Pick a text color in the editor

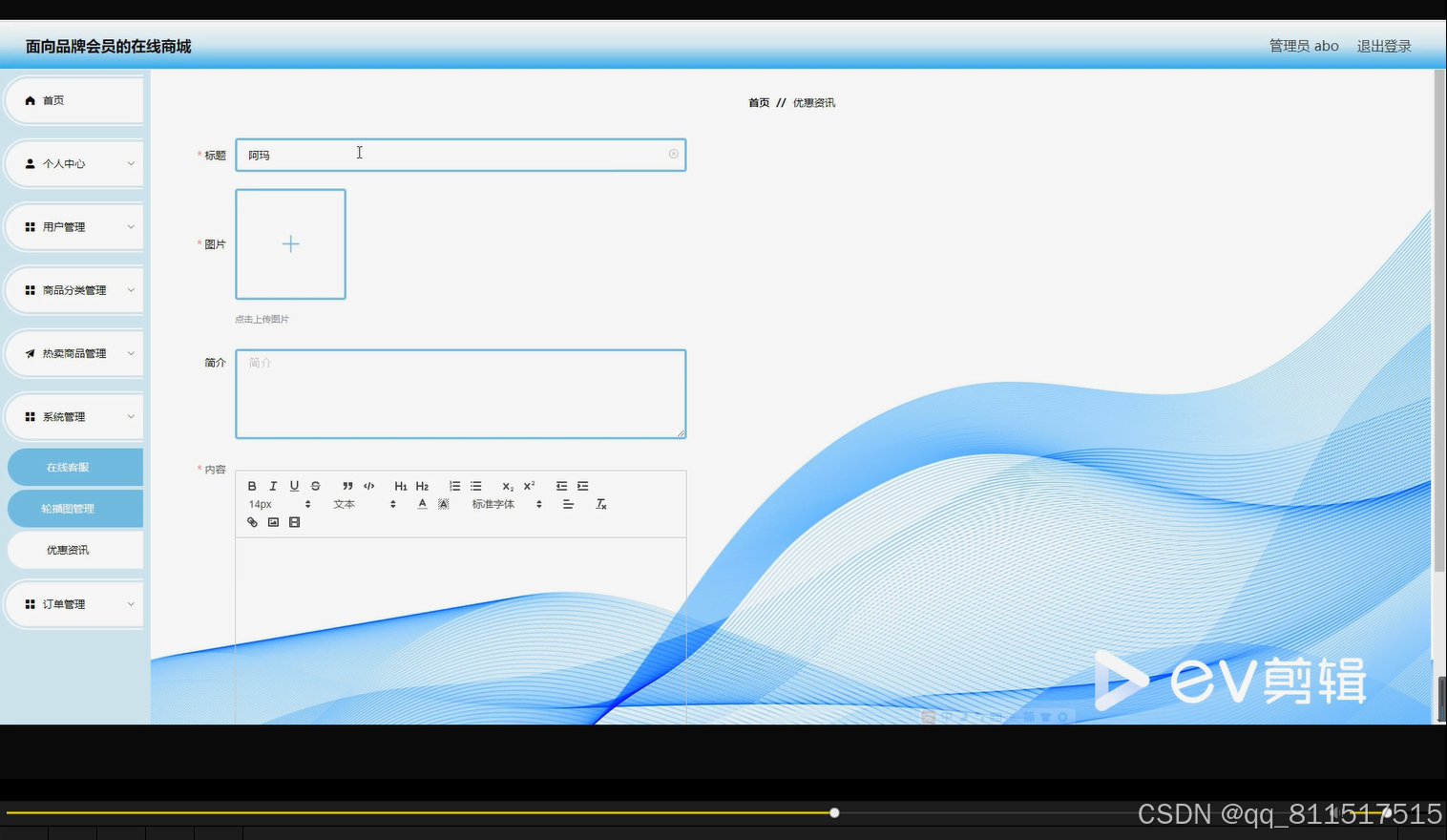pyautogui.click(x=422, y=504)
